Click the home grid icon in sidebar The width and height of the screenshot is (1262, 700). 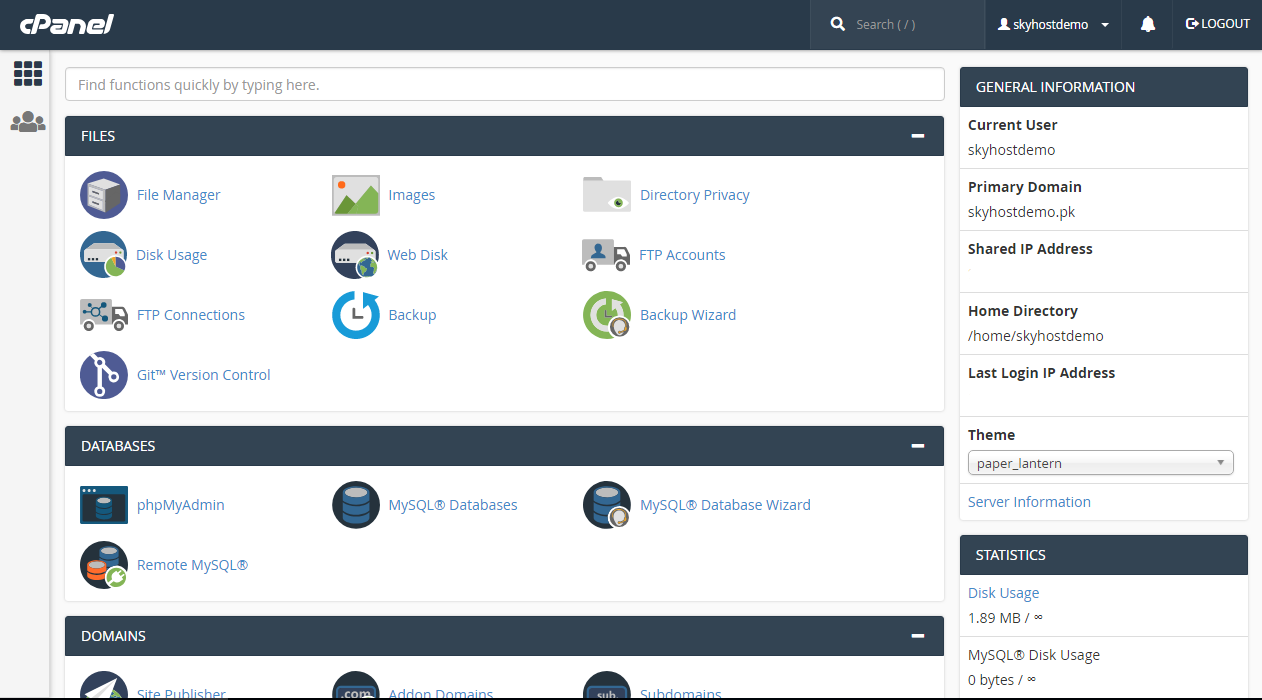coord(28,73)
